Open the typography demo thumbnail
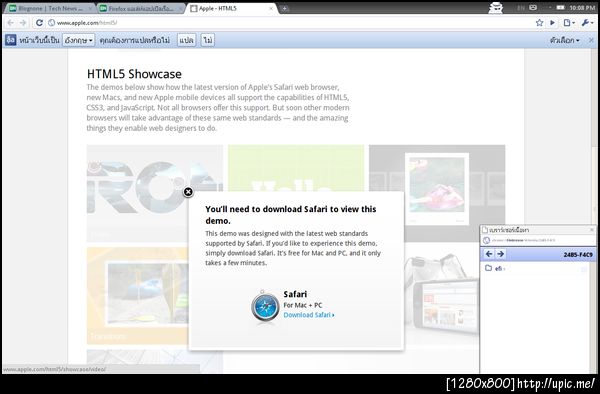The height and width of the screenshot is (394, 600). point(155,193)
